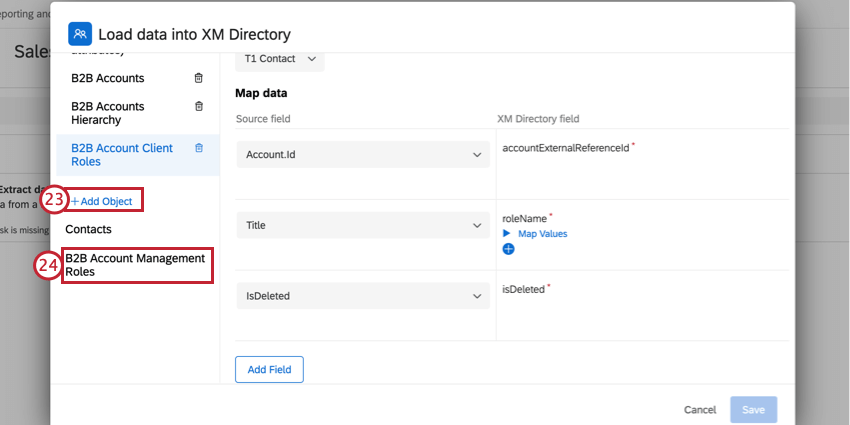
Task: Click the Save button
Action: pos(754,410)
